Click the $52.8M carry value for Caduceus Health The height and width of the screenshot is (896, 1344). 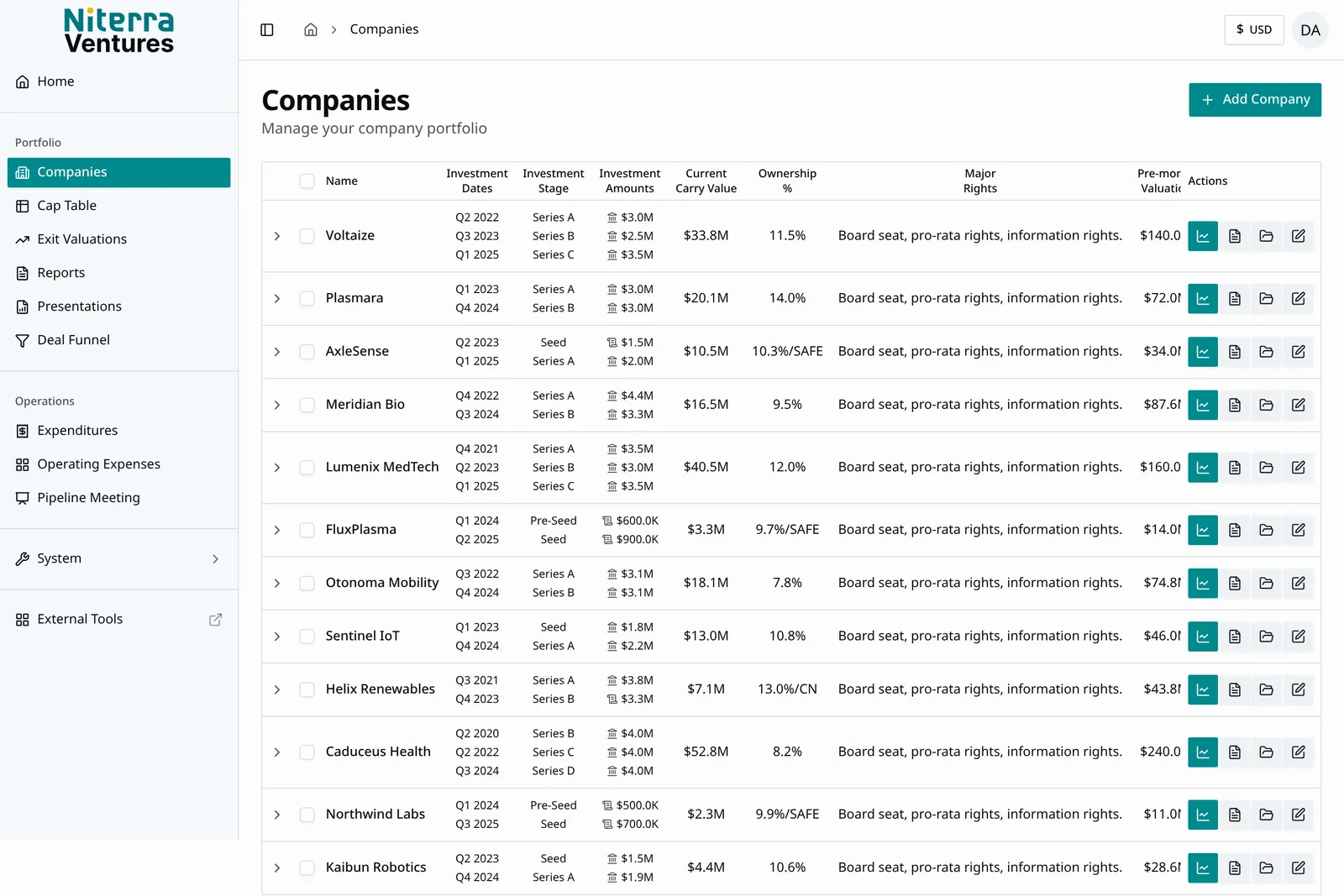coord(706,752)
